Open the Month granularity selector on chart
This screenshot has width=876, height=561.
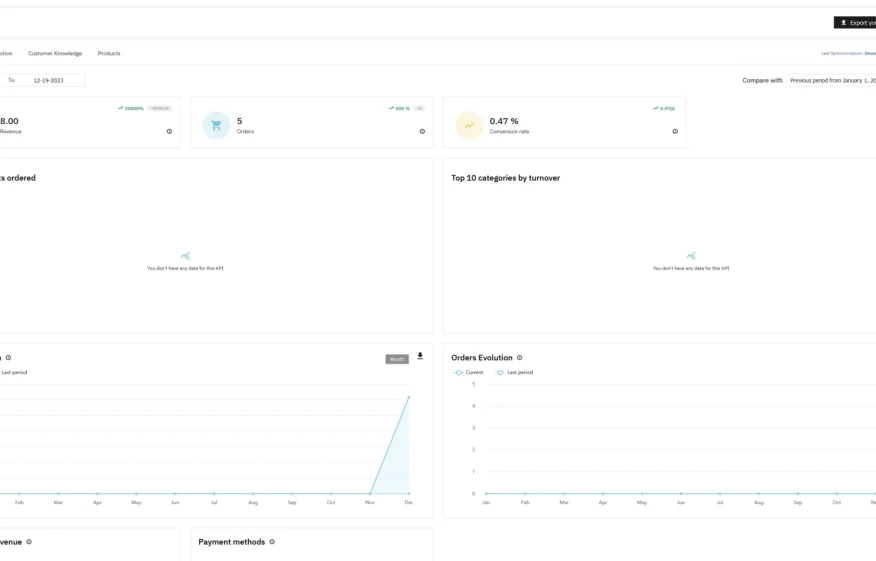(397, 359)
